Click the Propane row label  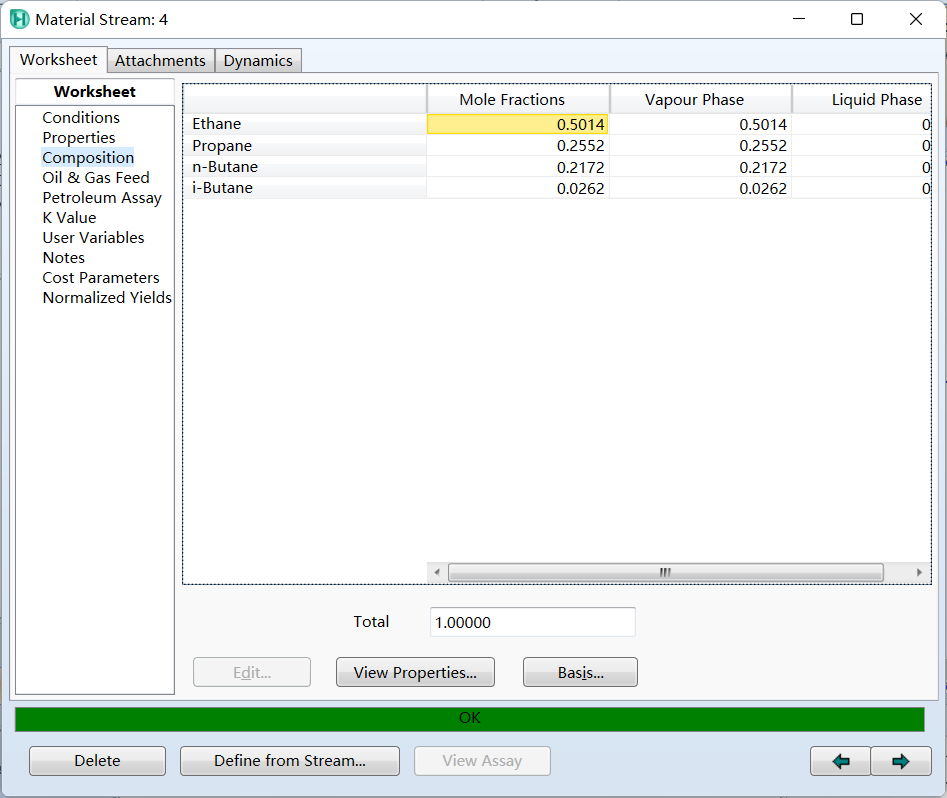pos(305,146)
